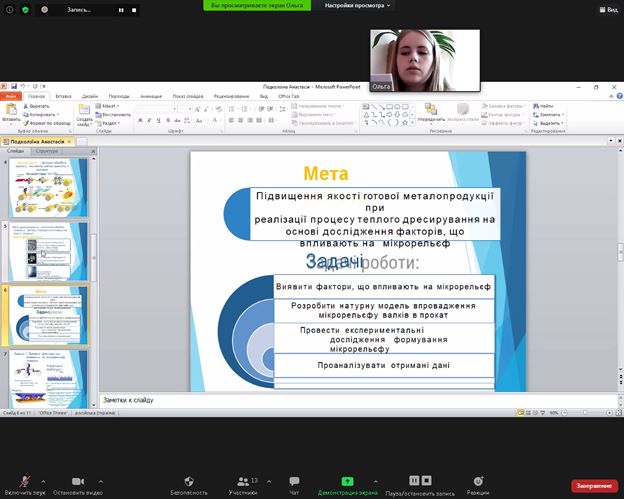
Task: Click the green Share Screen icon
Action: [x=347, y=480]
